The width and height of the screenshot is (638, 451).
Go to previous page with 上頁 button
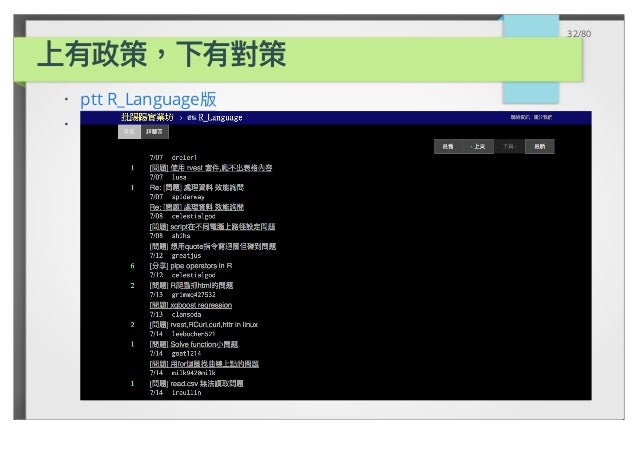(478, 147)
